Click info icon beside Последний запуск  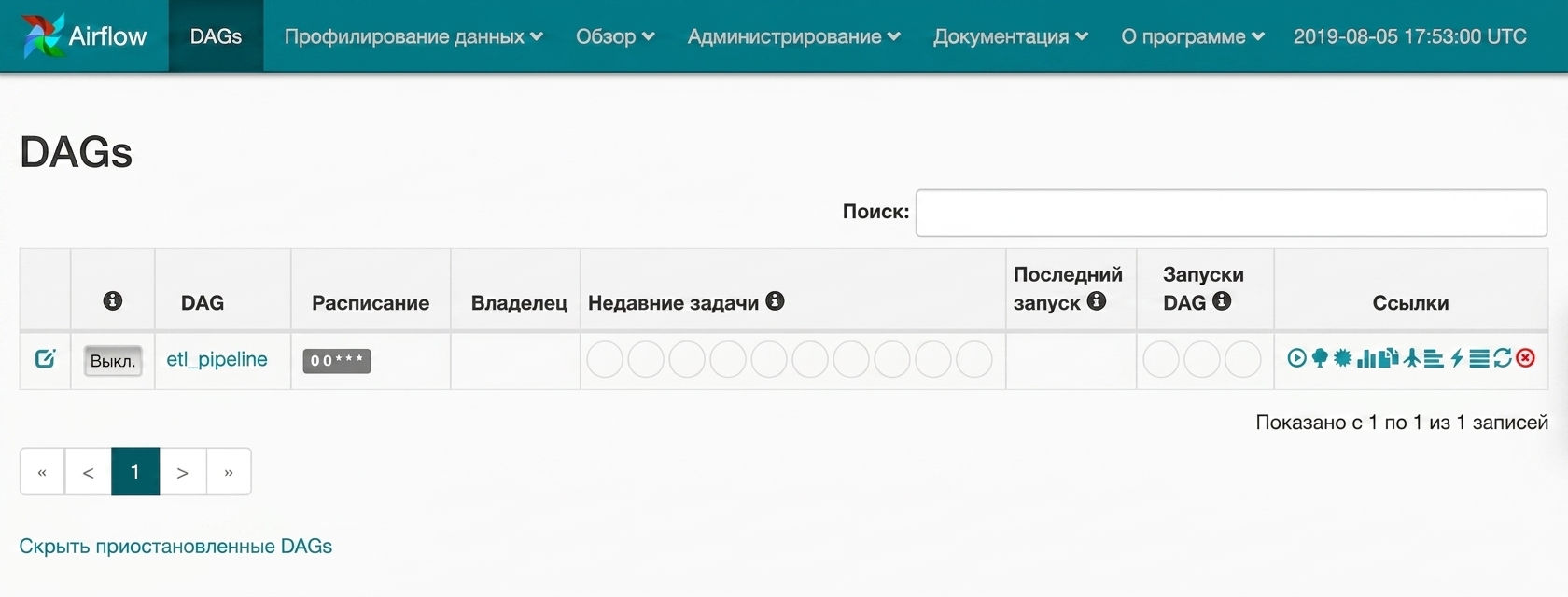point(1097,300)
